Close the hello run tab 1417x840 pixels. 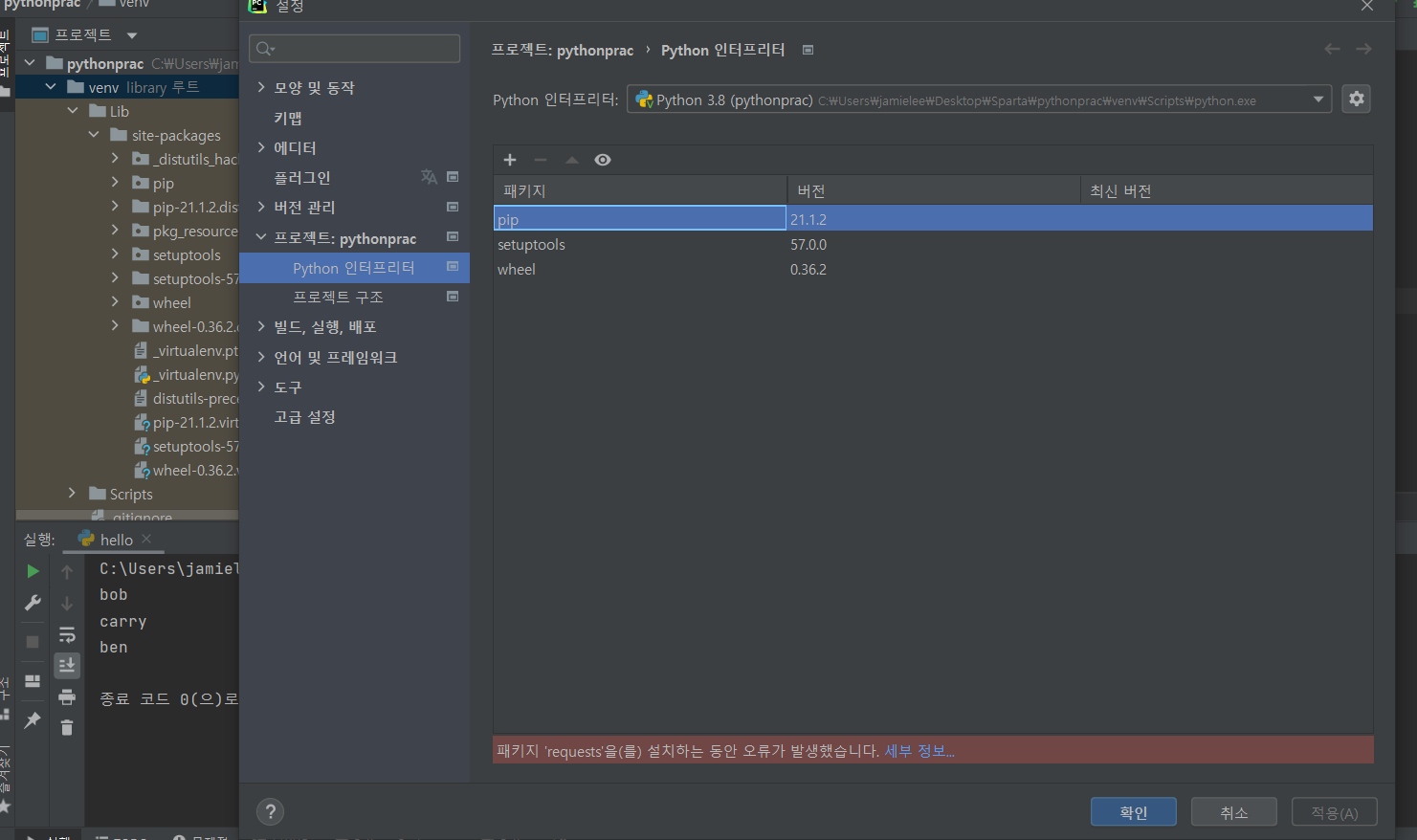(x=146, y=539)
